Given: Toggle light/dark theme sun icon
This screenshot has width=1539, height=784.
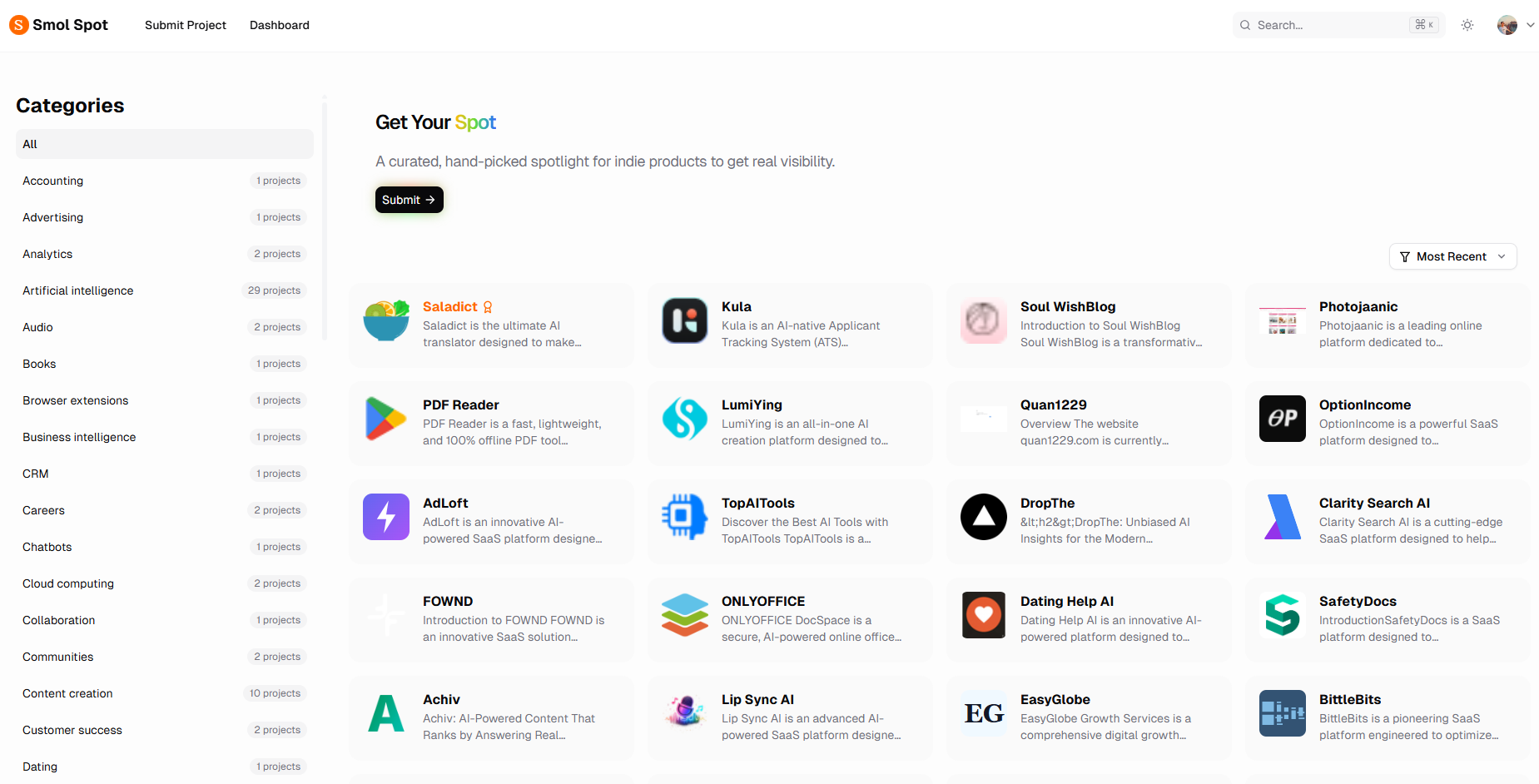Looking at the screenshot, I should pos(1467,25).
